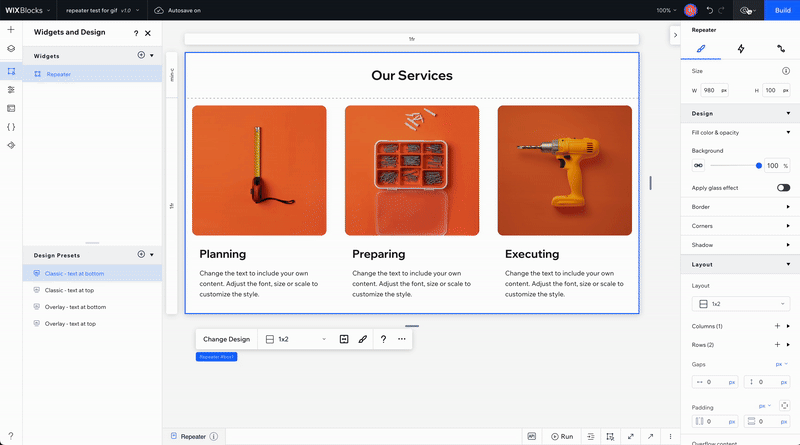Edit the horizontal gap field

[x=714, y=382]
